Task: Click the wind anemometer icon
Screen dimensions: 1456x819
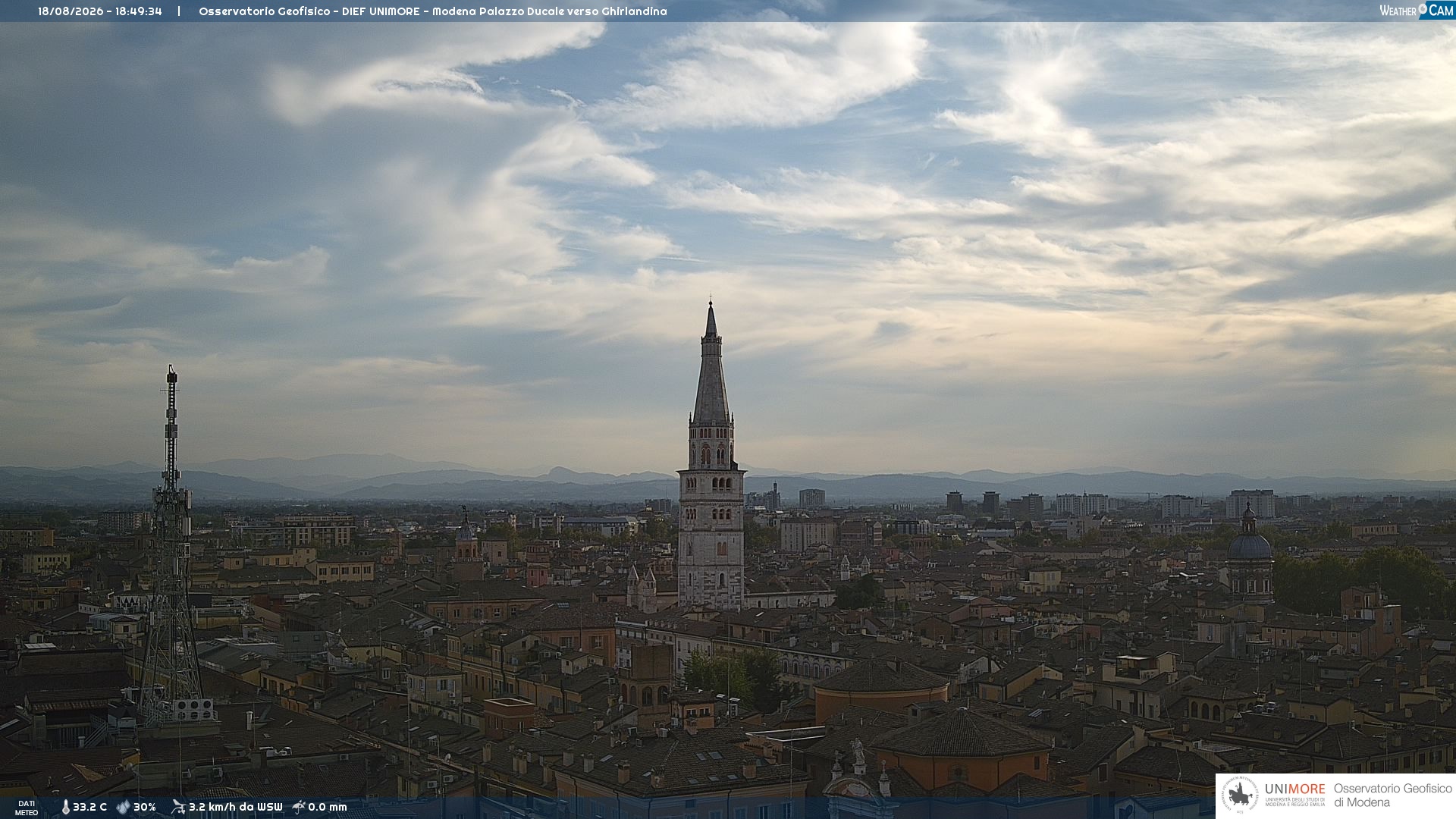Action: [178, 807]
